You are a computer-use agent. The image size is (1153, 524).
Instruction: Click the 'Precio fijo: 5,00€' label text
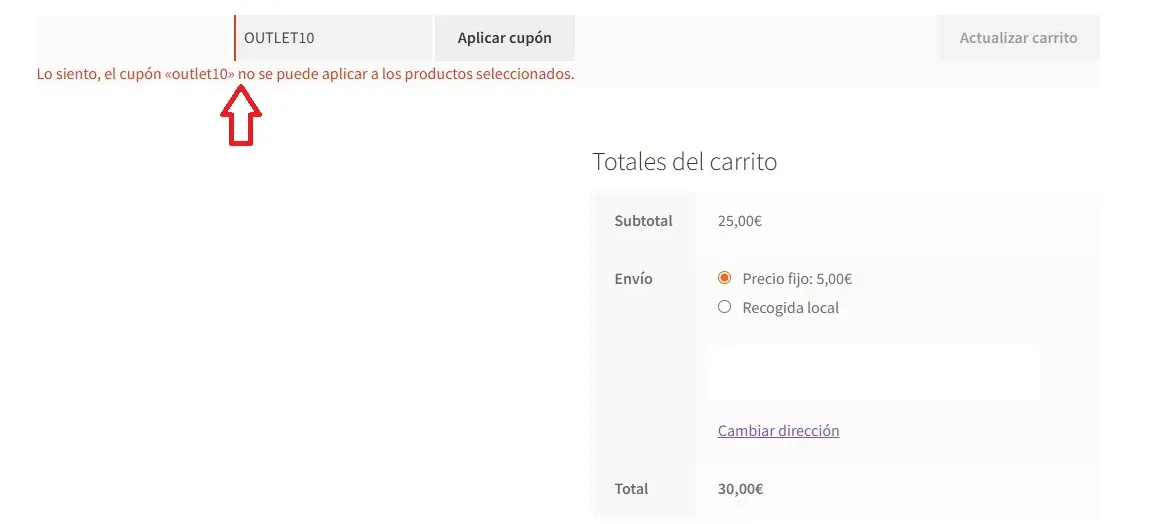pos(797,279)
